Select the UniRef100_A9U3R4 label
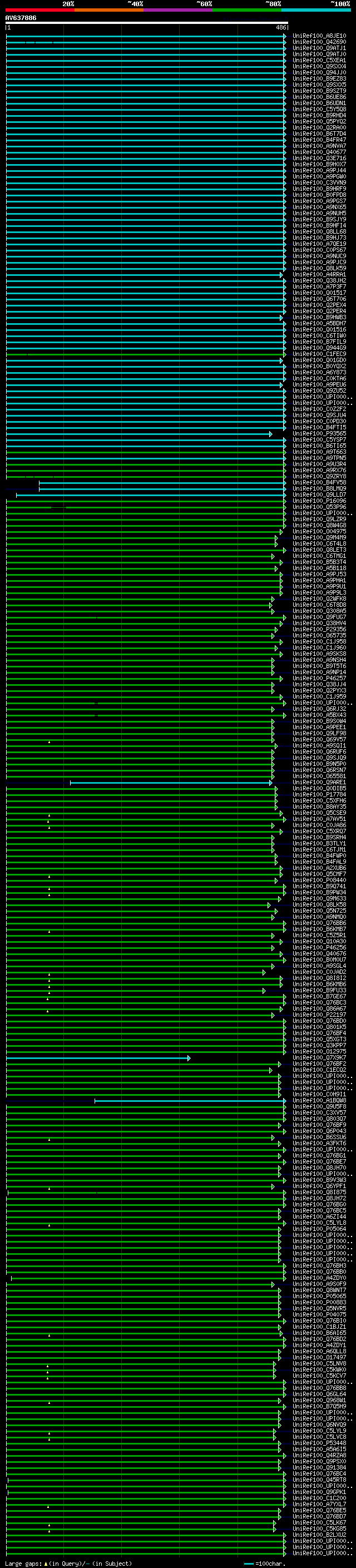Viewport: 356px width, 1568px height. [x=319, y=464]
